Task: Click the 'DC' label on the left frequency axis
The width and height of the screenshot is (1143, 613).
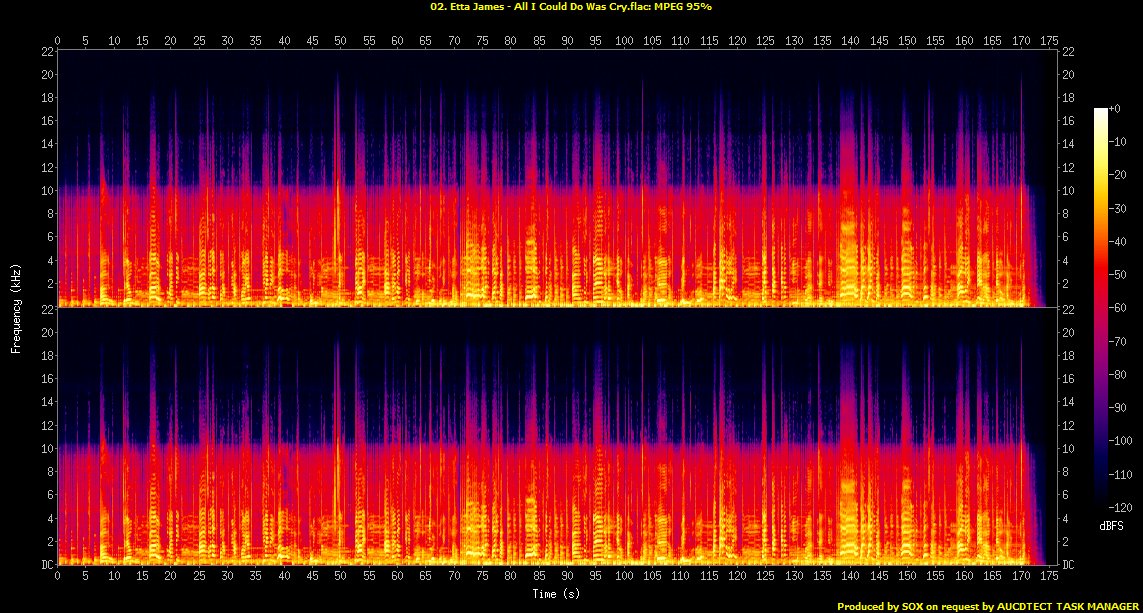Action: (47, 564)
